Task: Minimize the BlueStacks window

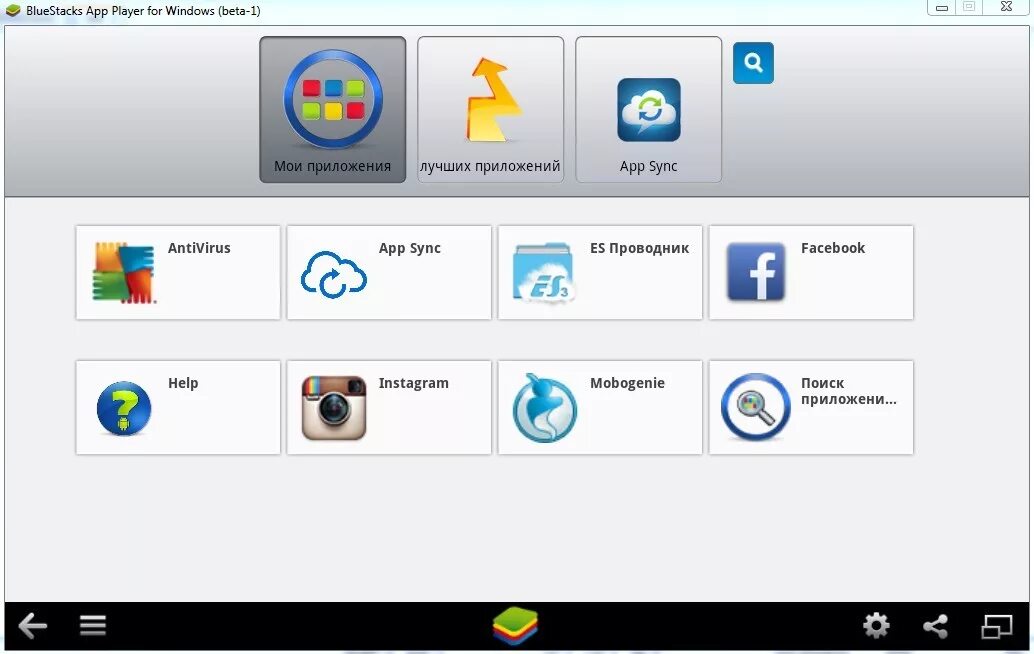Action: (x=942, y=8)
